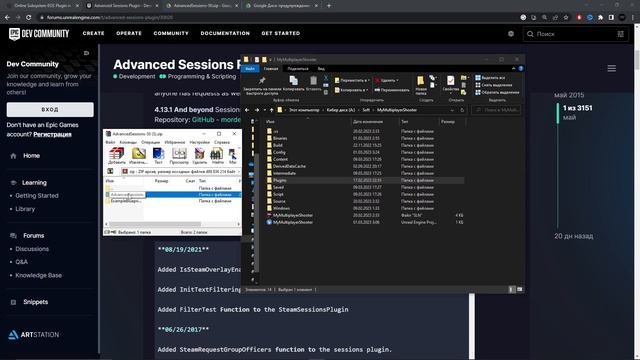The image size is (640, 360).
Task: Click WinRAR Delete (Удалить) toolbar icon
Action: coord(200,155)
